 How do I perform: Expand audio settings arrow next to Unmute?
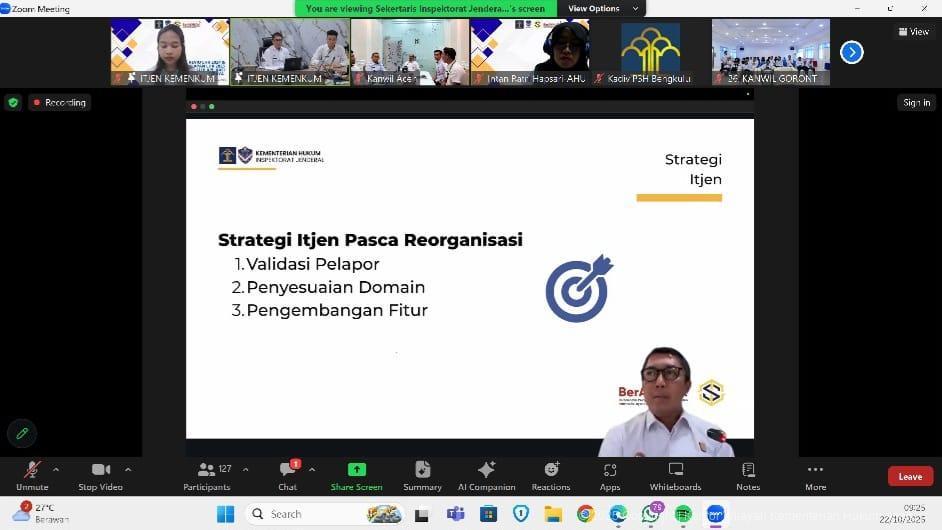pyautogui.click(x=56, y=469)
